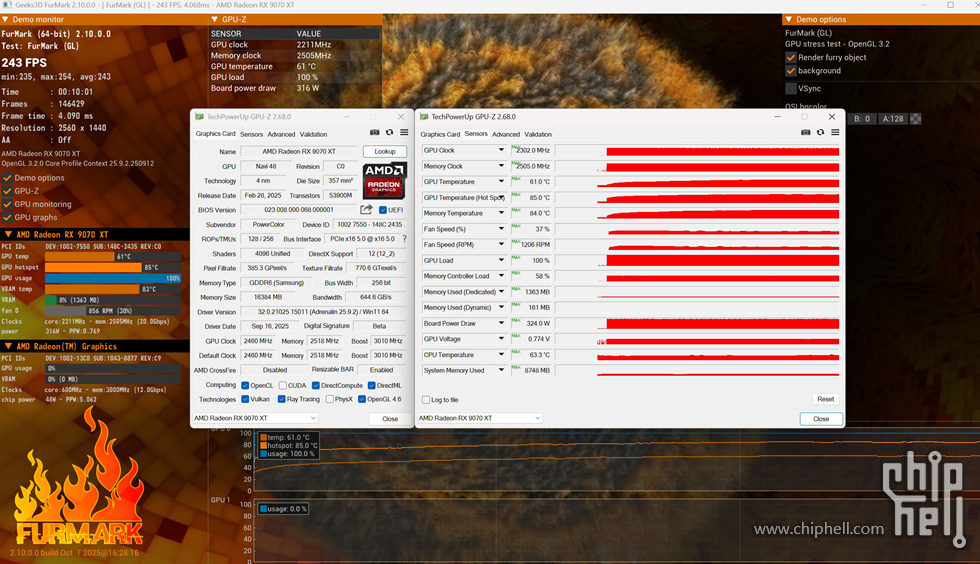Collapse AMD Radeon RX 9070 XT monitoring section

coord(9,234)
